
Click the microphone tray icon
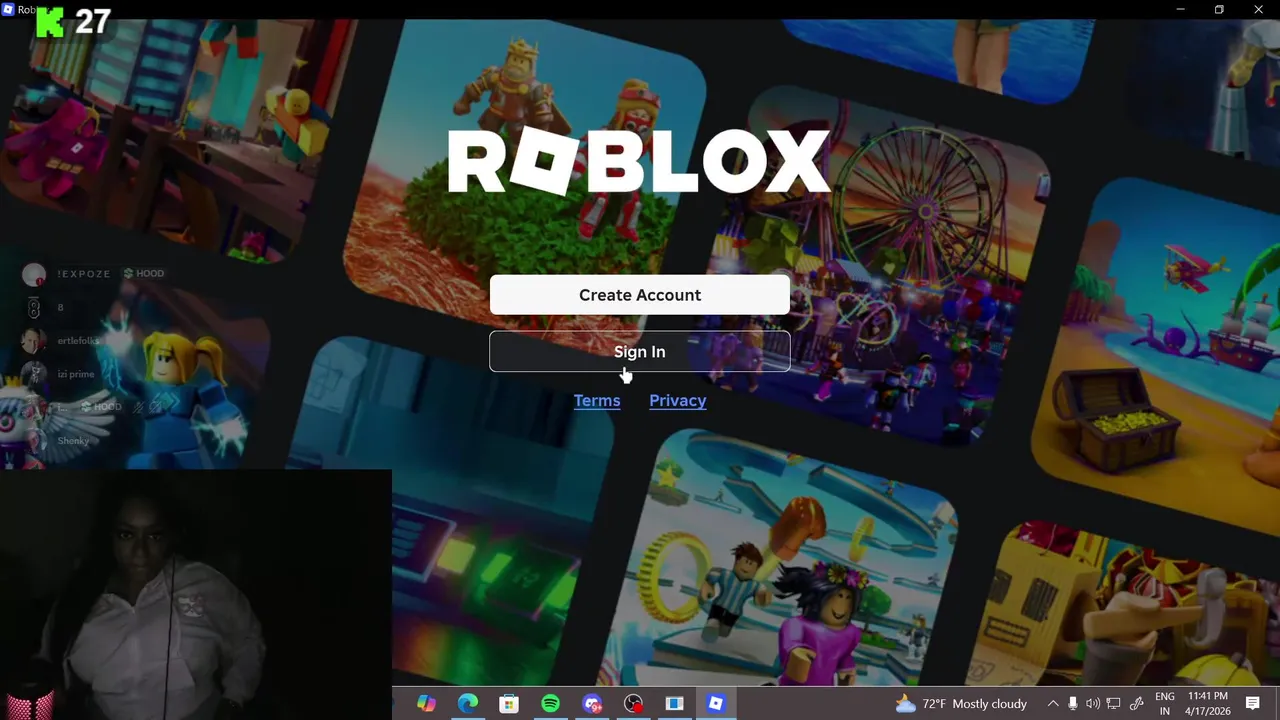point(1073,704)
